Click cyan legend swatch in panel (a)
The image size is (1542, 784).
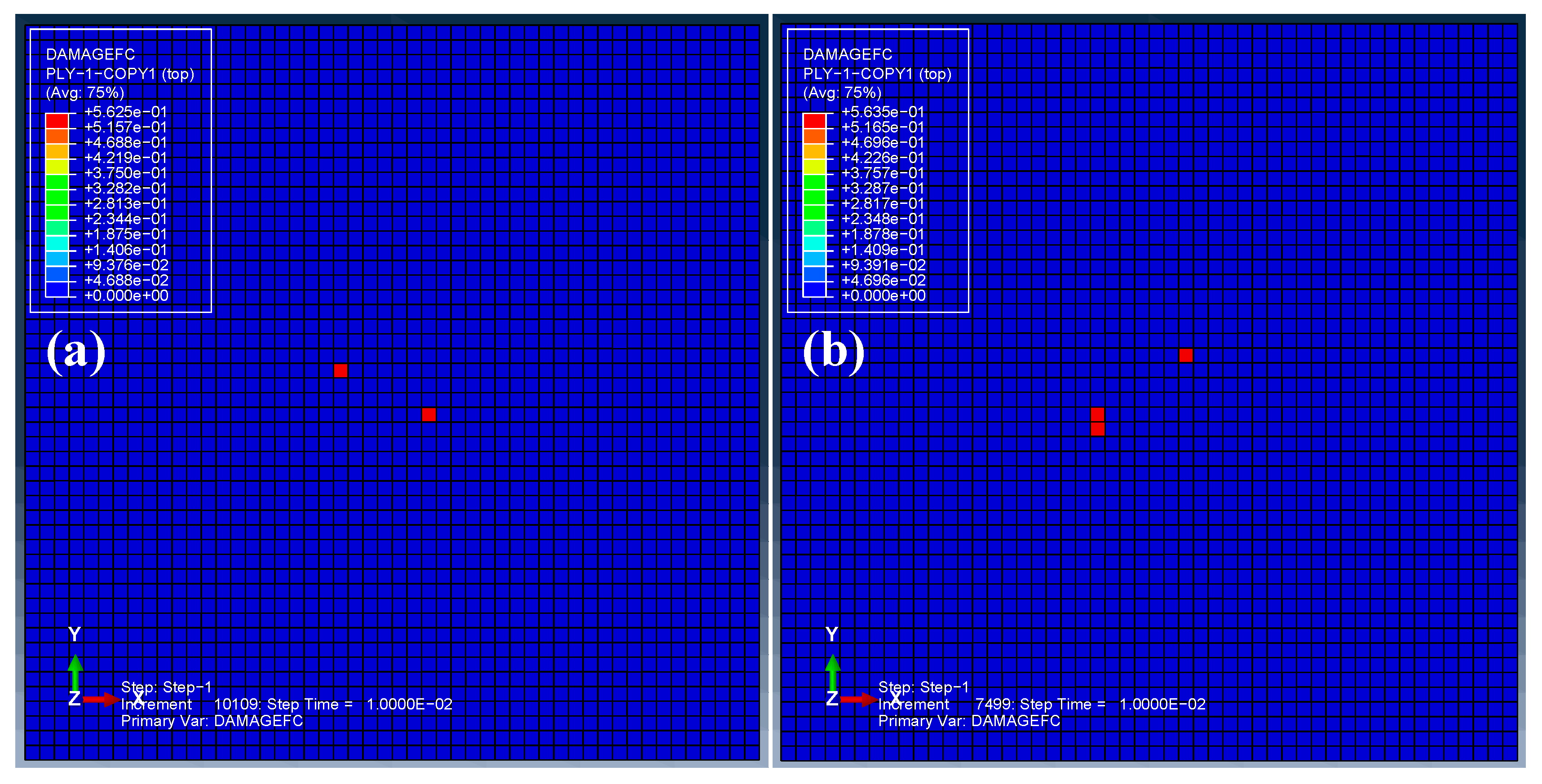pos(57,243)
